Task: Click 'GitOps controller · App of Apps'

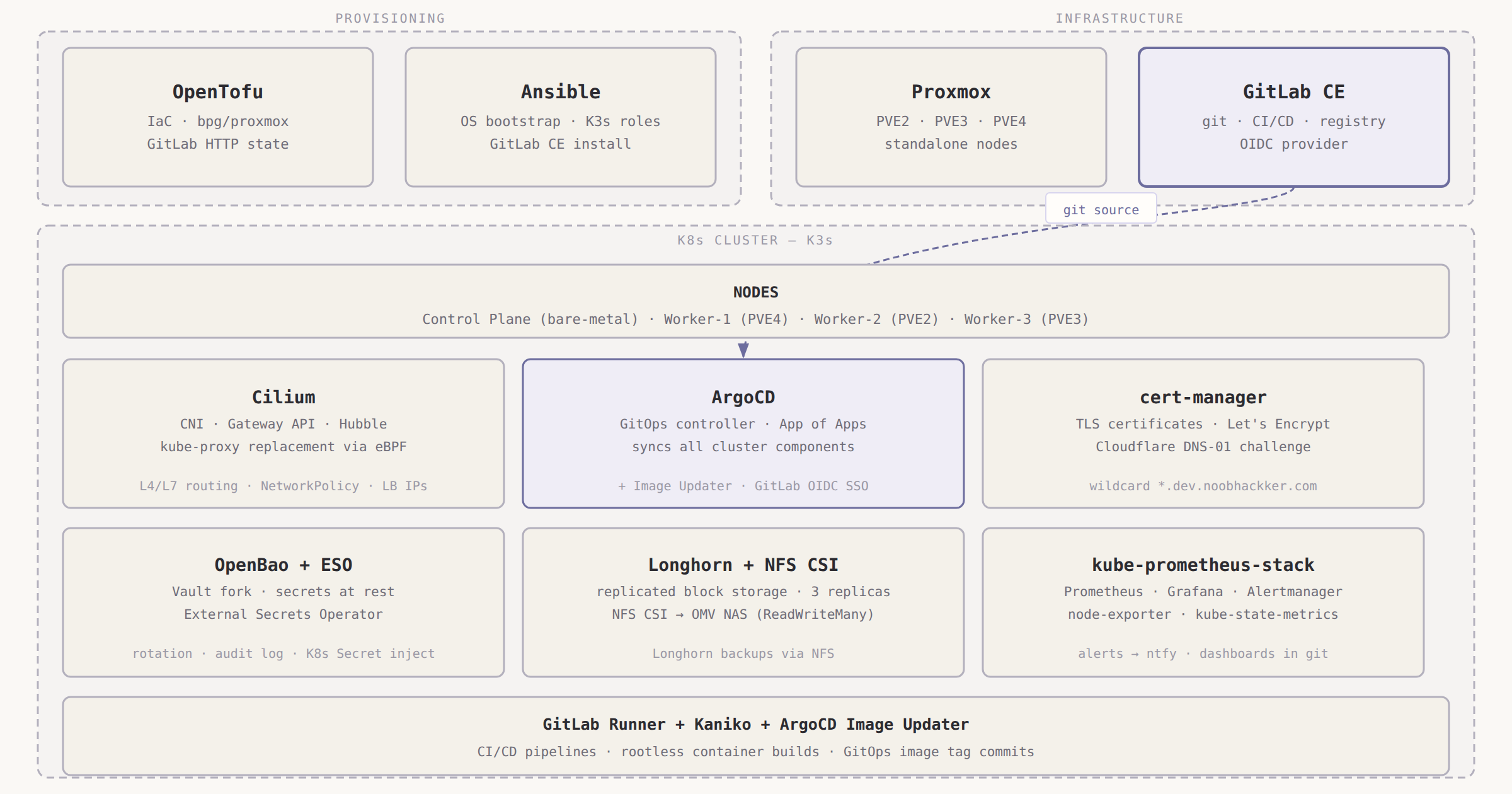Action: pyautogui.click(x=743, y=424)
